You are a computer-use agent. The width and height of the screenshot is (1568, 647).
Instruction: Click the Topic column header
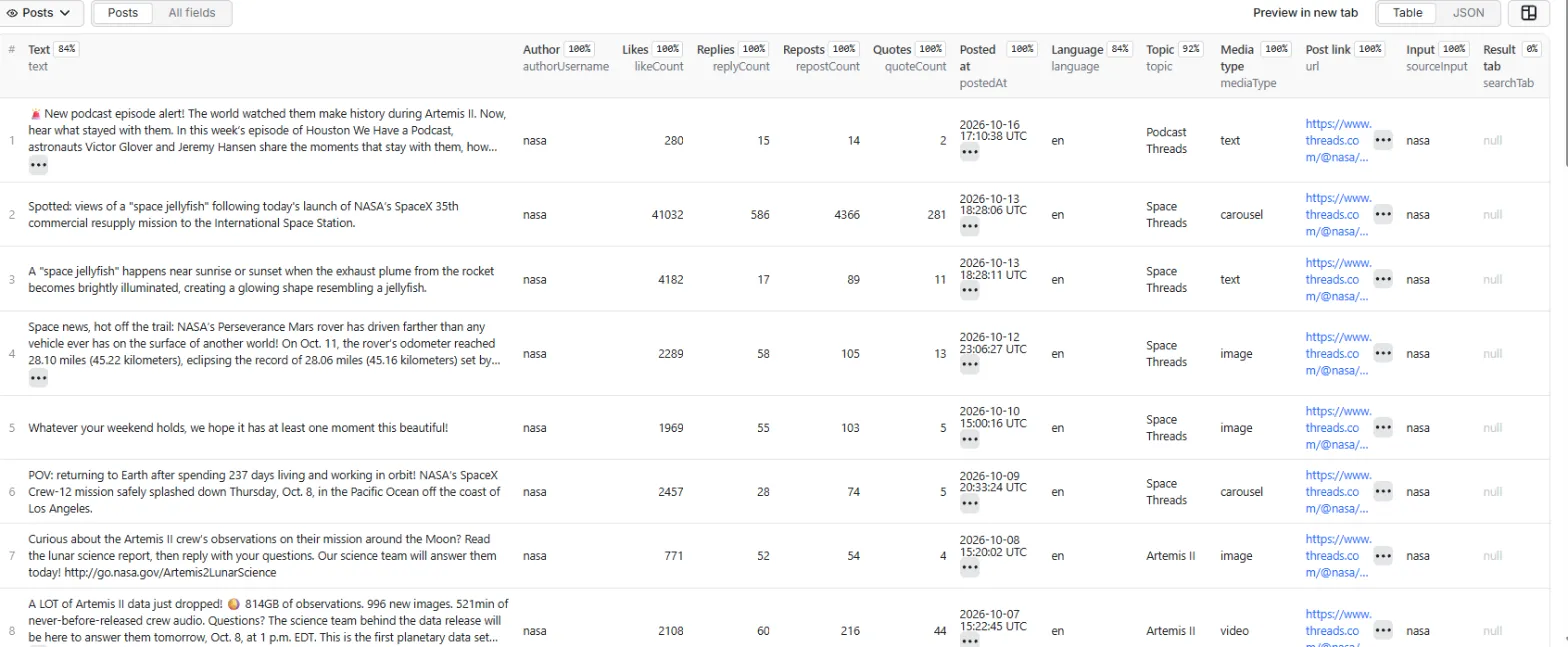click(1160, 49)
